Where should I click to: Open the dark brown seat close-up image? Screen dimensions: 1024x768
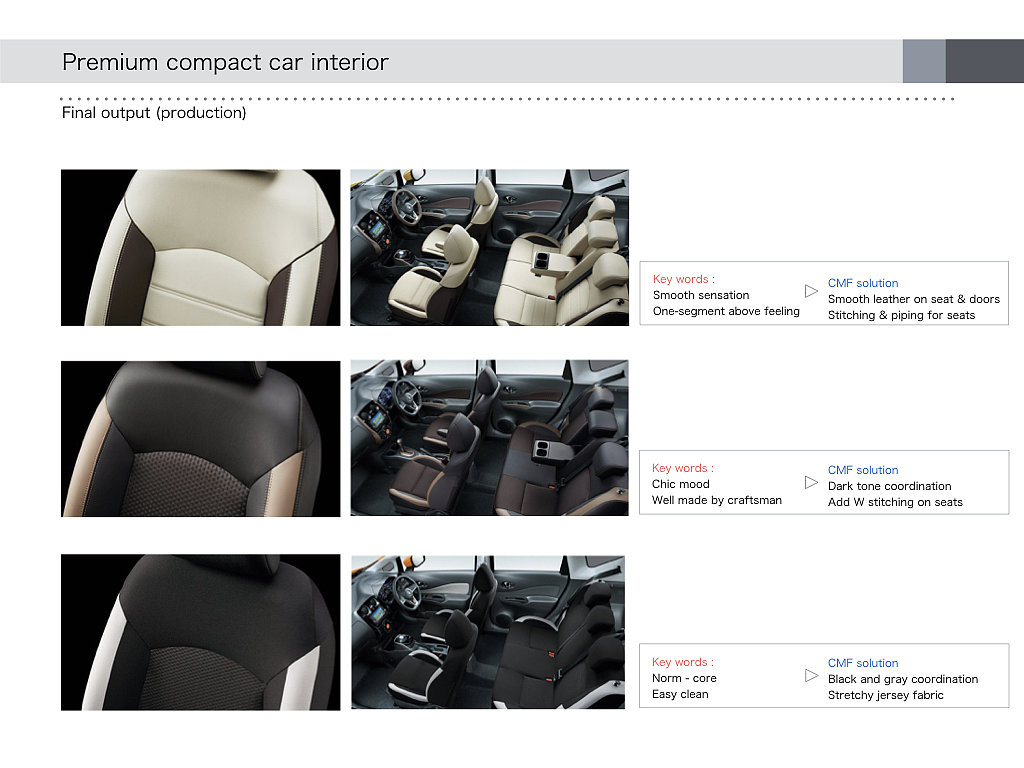coord(200,439)
